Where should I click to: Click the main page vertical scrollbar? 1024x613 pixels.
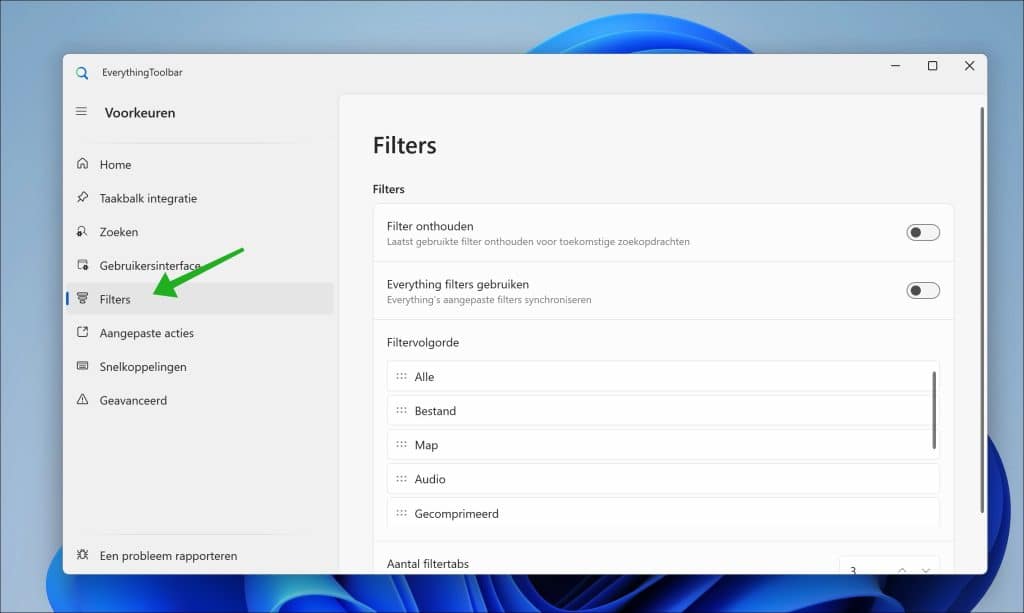(x=982, y=310)
